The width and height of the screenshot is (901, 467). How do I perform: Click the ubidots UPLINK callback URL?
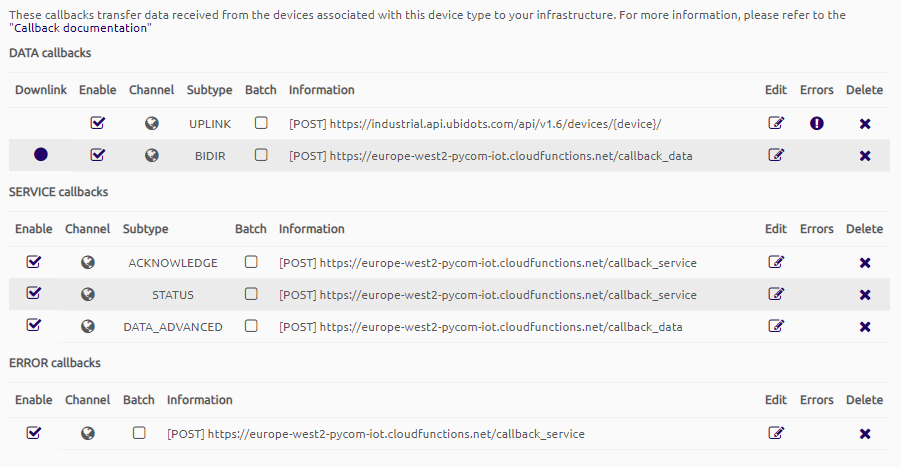tap(495, 124)
